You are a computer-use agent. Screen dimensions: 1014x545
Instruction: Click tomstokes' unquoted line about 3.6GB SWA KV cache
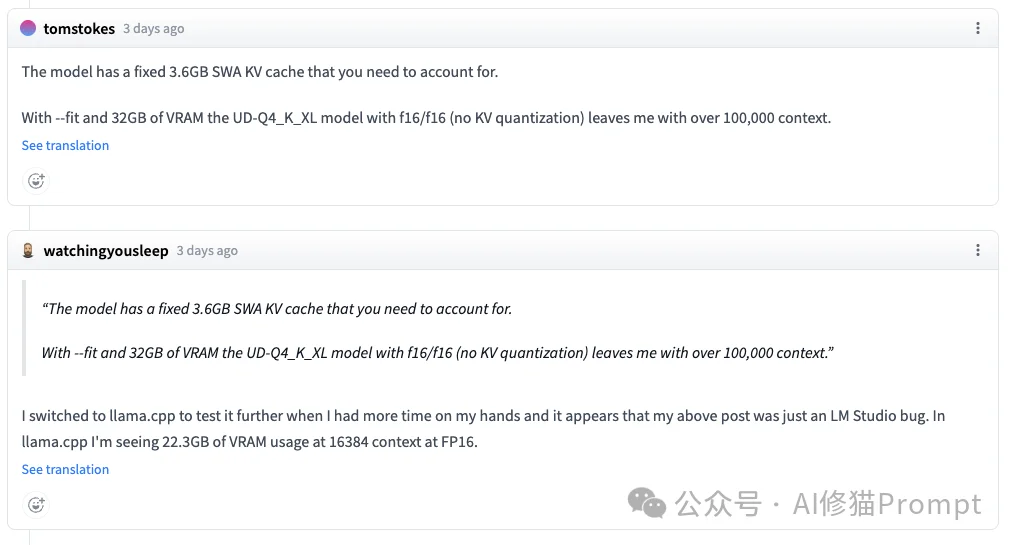(259, 72)
